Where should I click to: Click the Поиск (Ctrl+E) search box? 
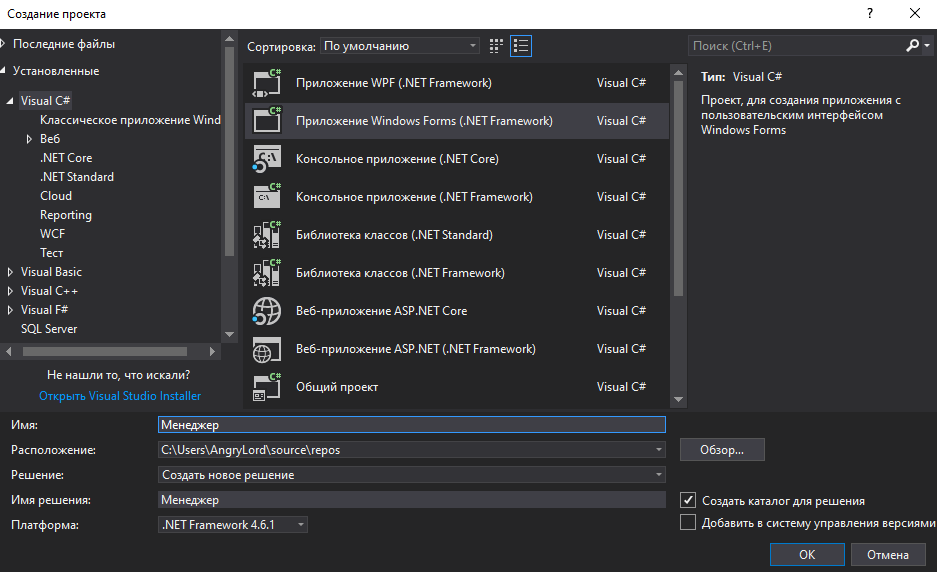tap(797, 45)
